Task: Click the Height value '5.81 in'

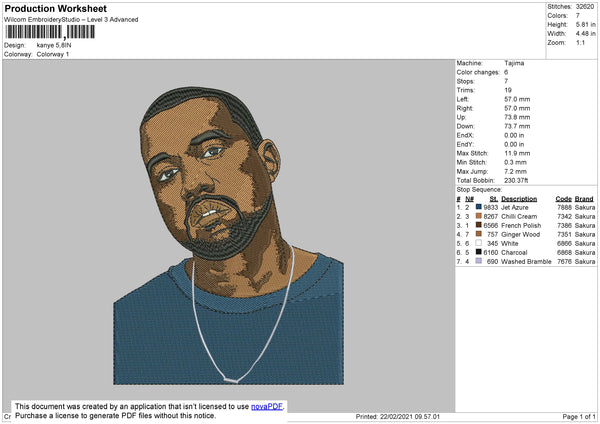Action: click(x=585, y=24)
